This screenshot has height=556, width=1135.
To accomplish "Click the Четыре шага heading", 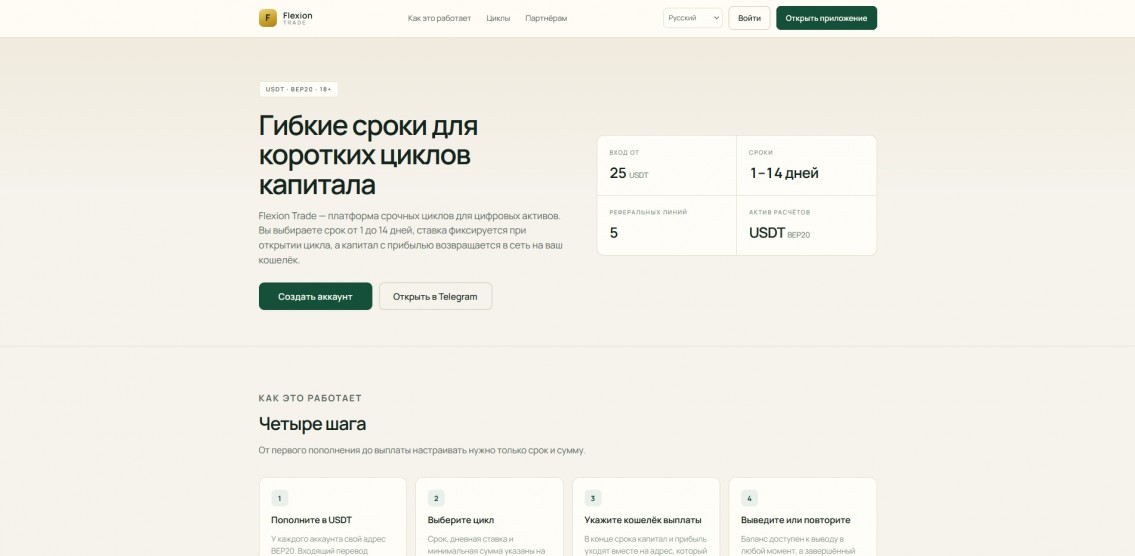I will (312, 424).
